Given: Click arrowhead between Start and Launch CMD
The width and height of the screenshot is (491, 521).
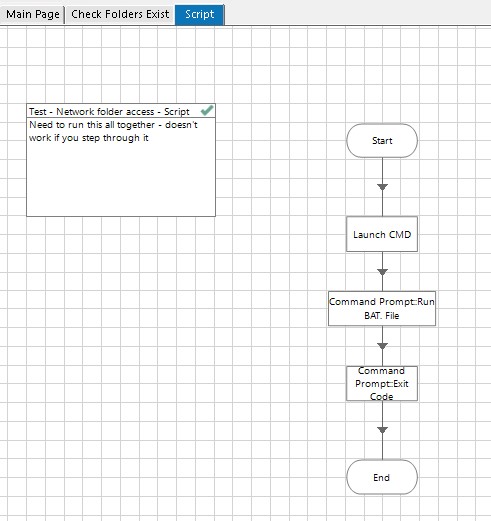Looking at the screenshot, I should (x=382, y=187).
